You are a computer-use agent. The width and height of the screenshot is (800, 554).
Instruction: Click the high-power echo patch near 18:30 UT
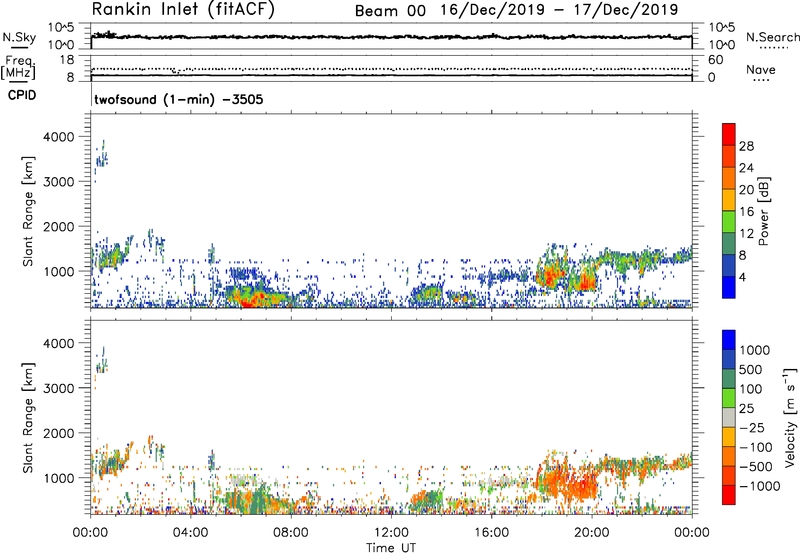552,274
